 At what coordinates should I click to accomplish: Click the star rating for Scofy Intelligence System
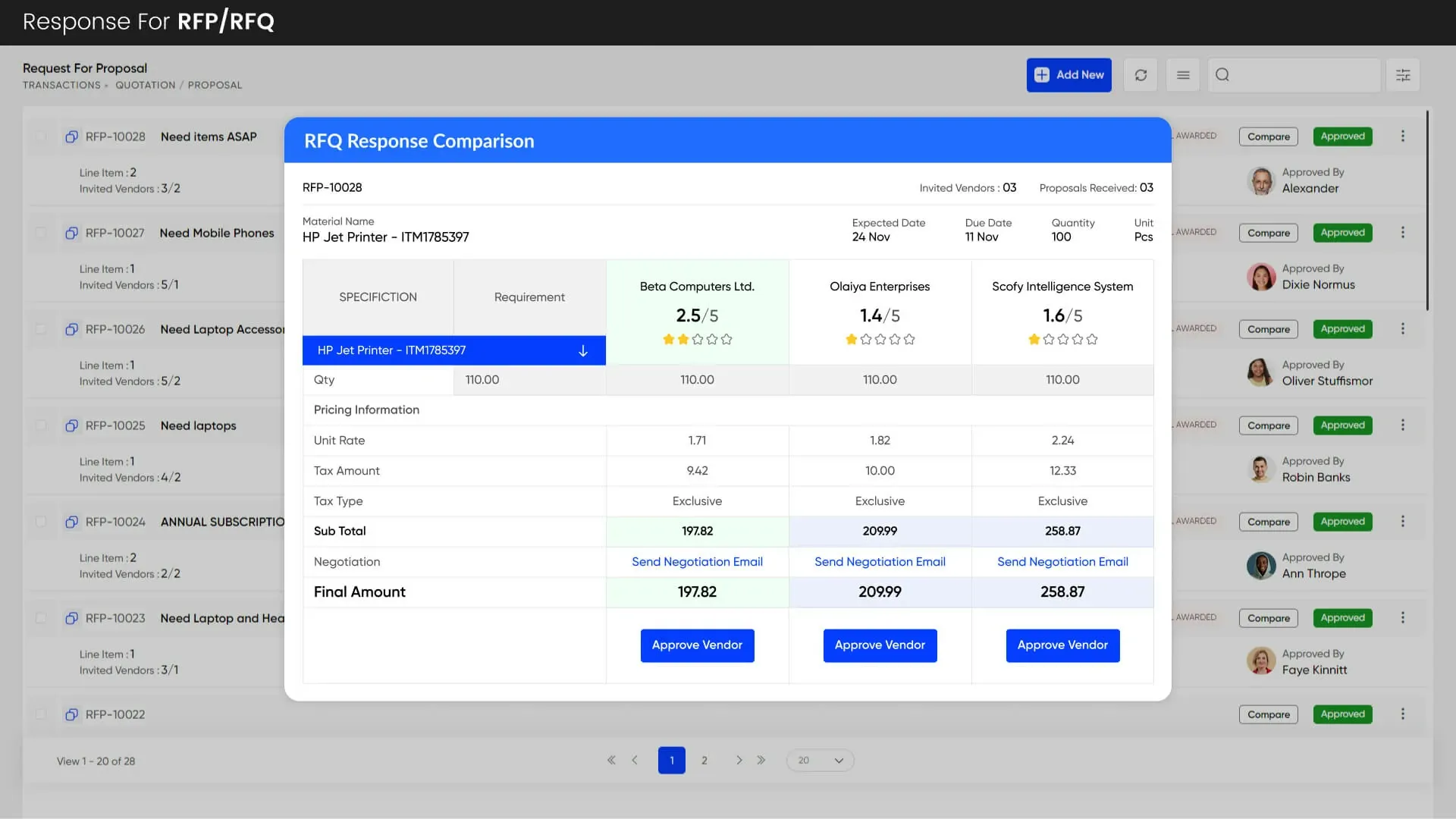click(x=1062, y=340)
